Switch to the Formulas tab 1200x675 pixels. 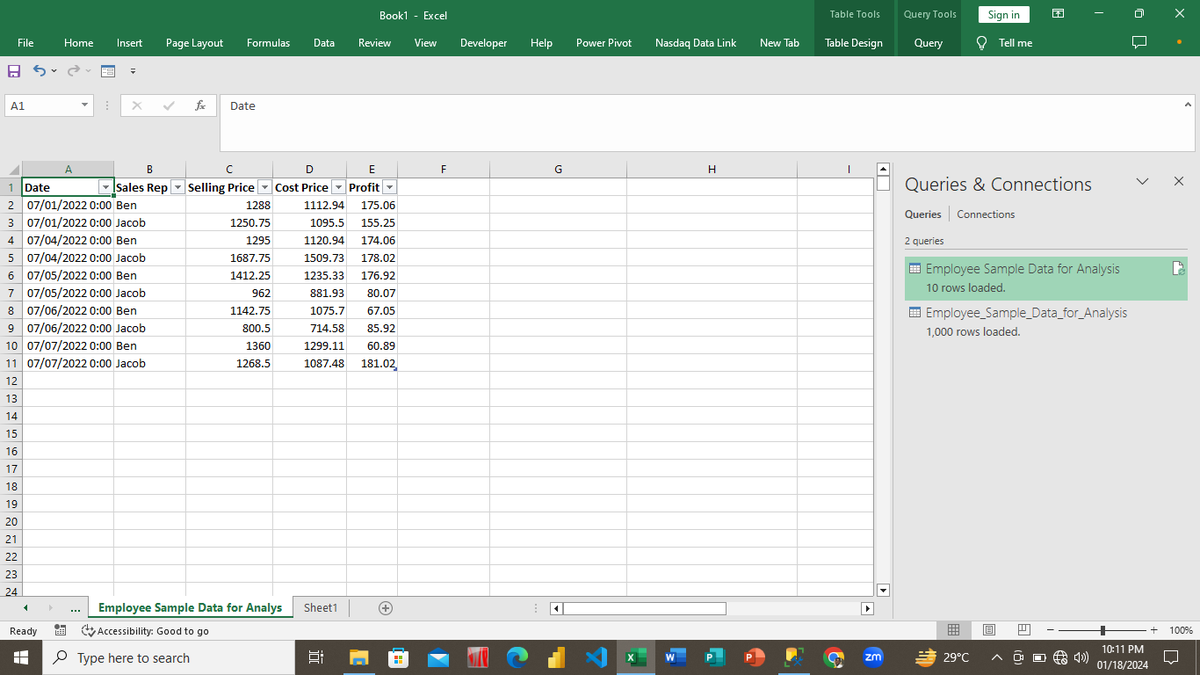click(x=268, y=43)
